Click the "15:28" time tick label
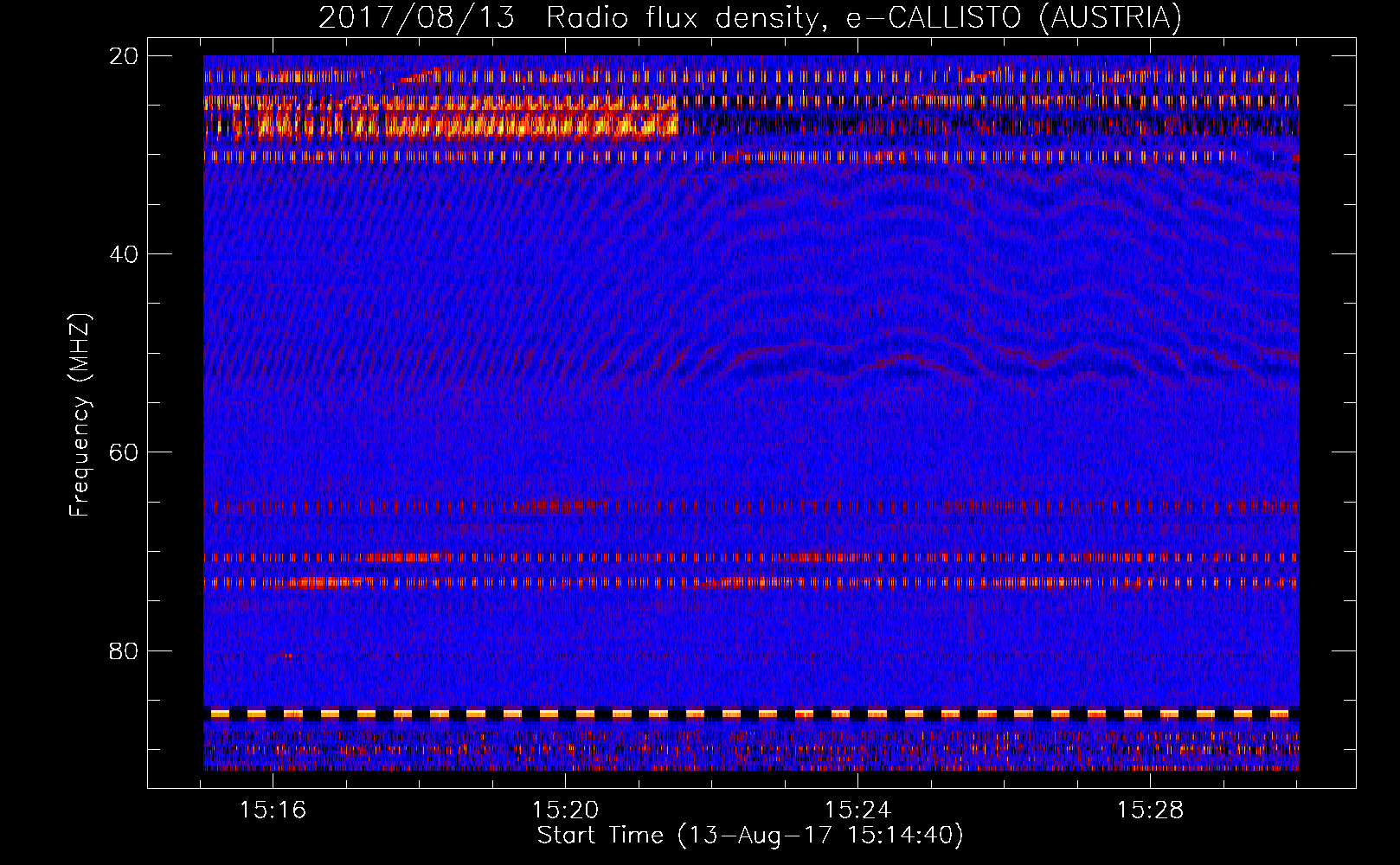The height and width of the screenshot is (865, 1400). click(x=1150, y=810)
